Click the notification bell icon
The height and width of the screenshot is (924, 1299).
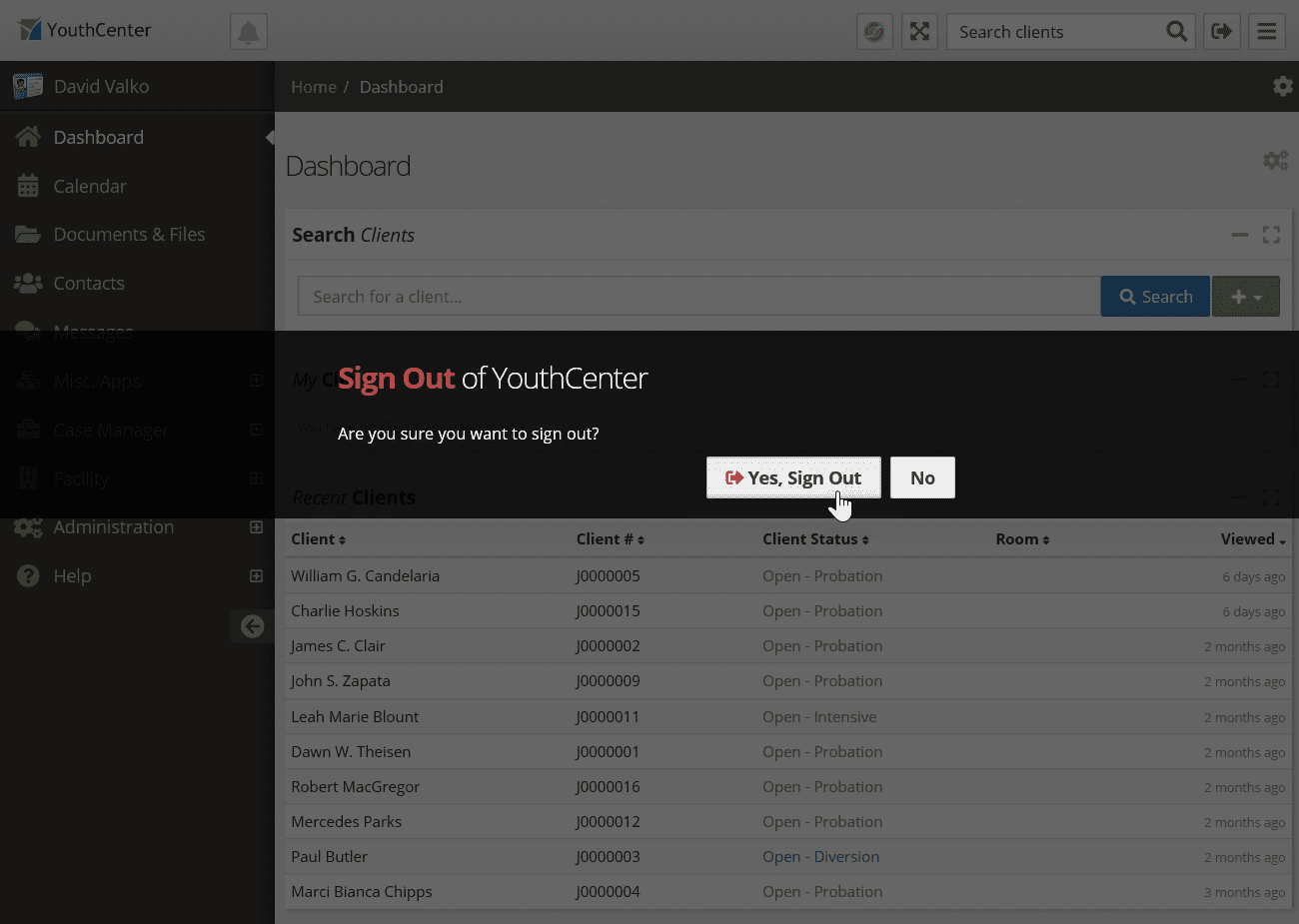coord(248,31)
